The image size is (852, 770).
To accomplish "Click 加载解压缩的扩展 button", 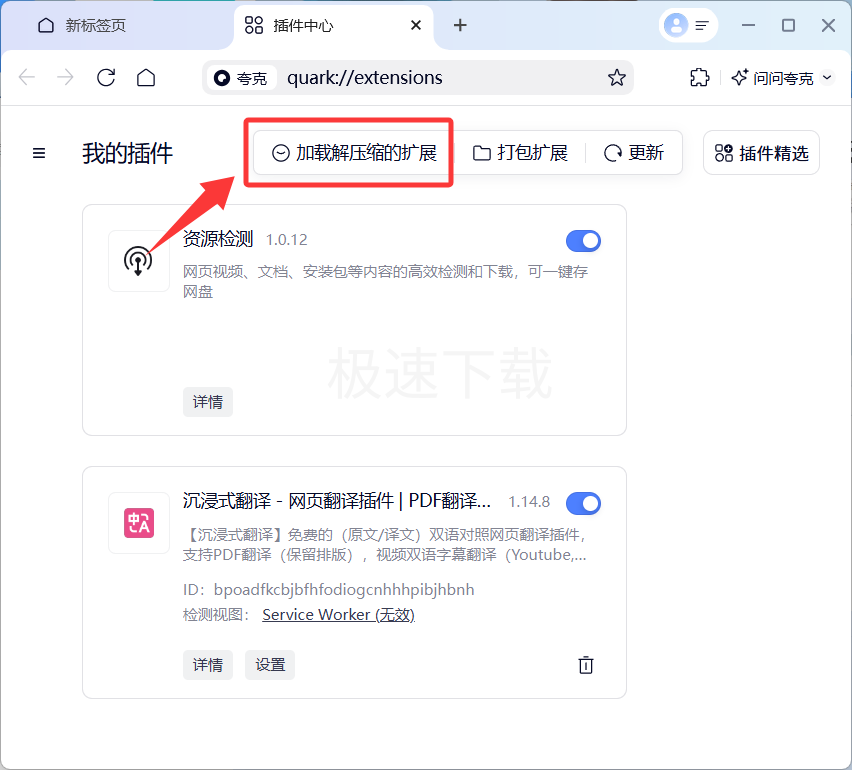I will [x=354, y=153].
